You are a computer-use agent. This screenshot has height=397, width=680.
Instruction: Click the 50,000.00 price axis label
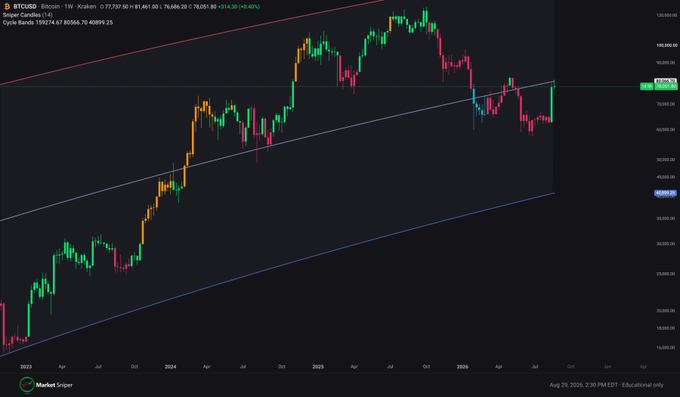[x=667, y=159]
